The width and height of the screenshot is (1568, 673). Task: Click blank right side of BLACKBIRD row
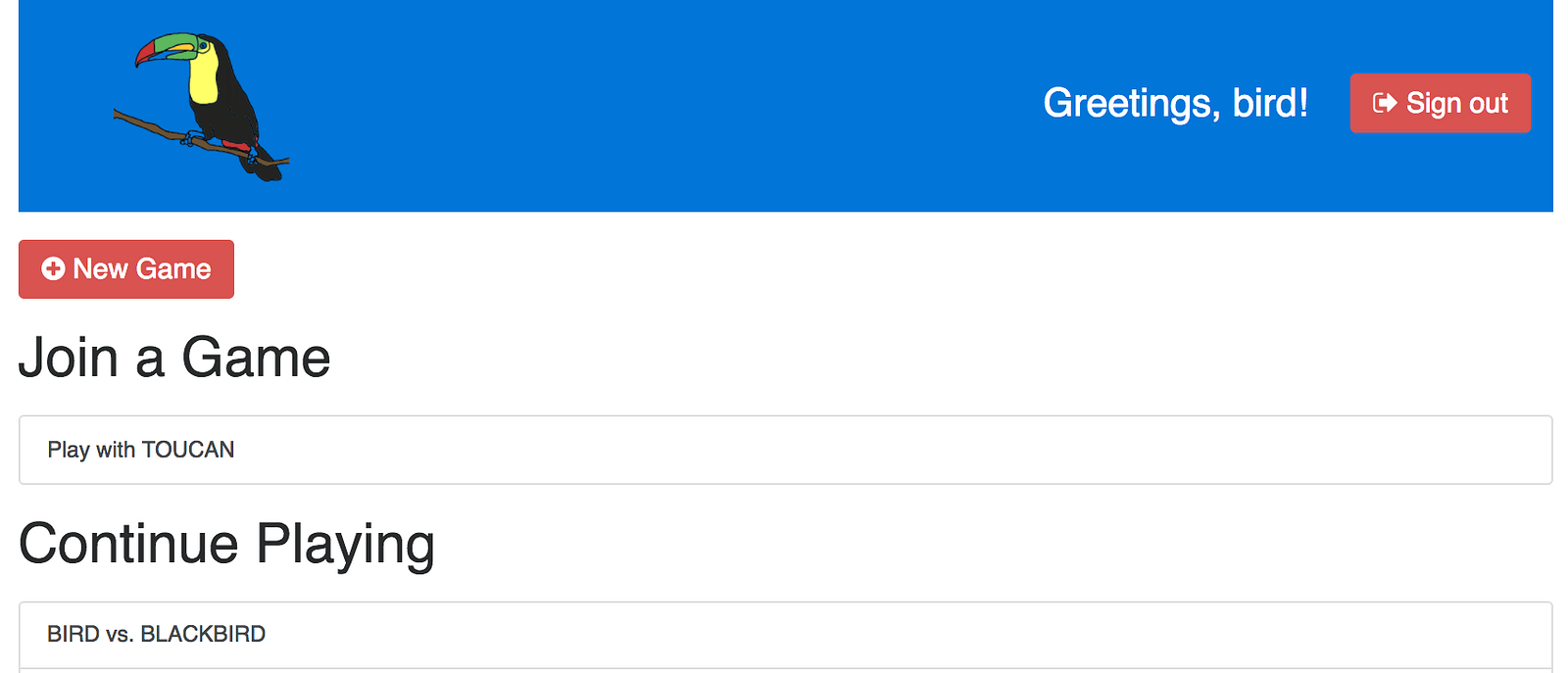980,635
